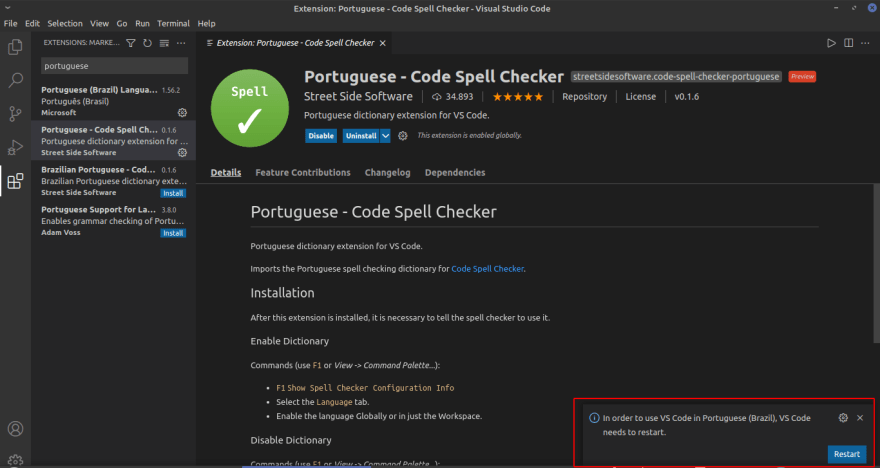This screenshot has width=880, height=468.
Task: Select the Extensions view icon
Action: coord(15,181)
